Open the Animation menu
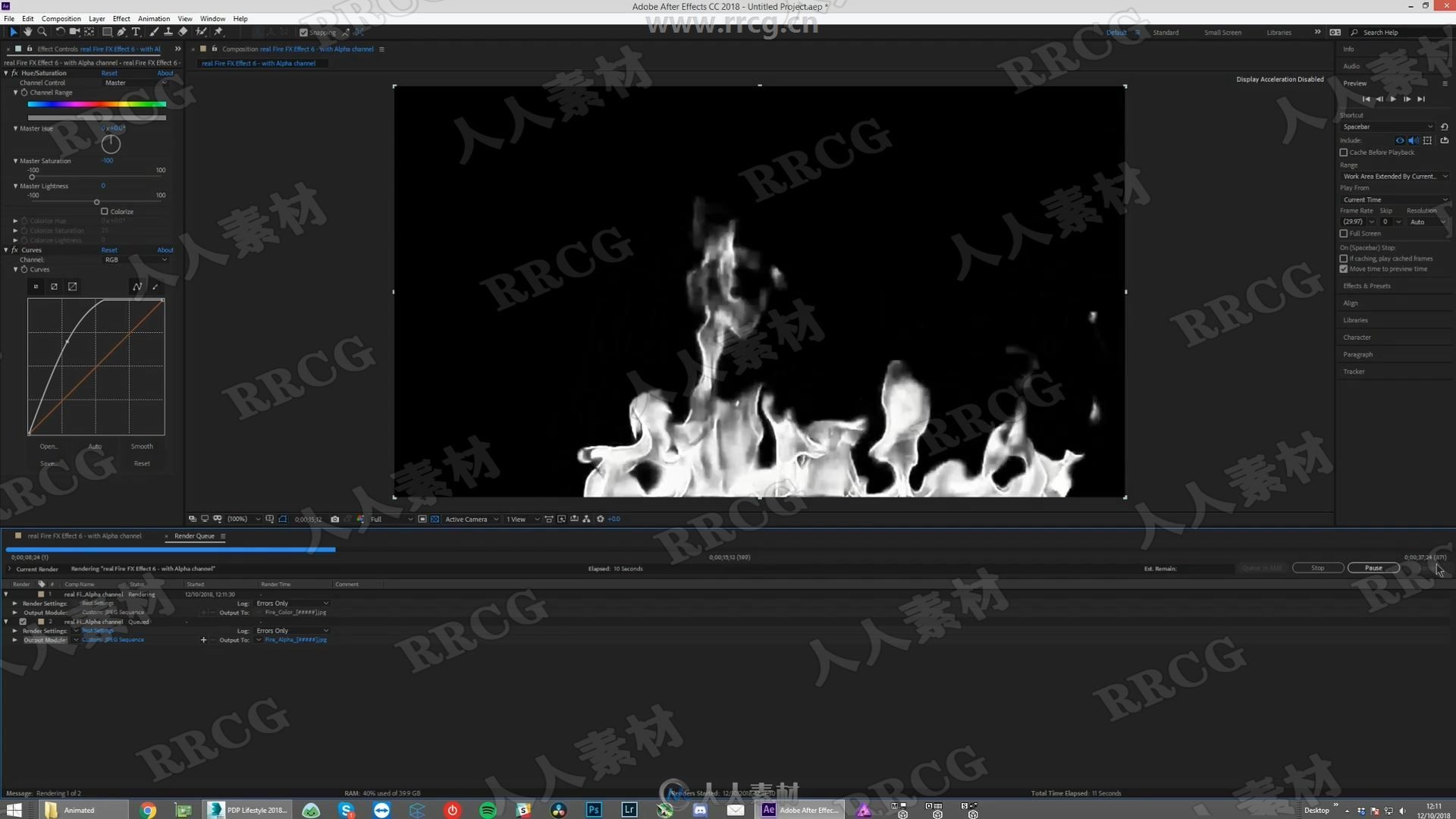Viewport: 1456px width, 819px height. [x=154, y=18]
